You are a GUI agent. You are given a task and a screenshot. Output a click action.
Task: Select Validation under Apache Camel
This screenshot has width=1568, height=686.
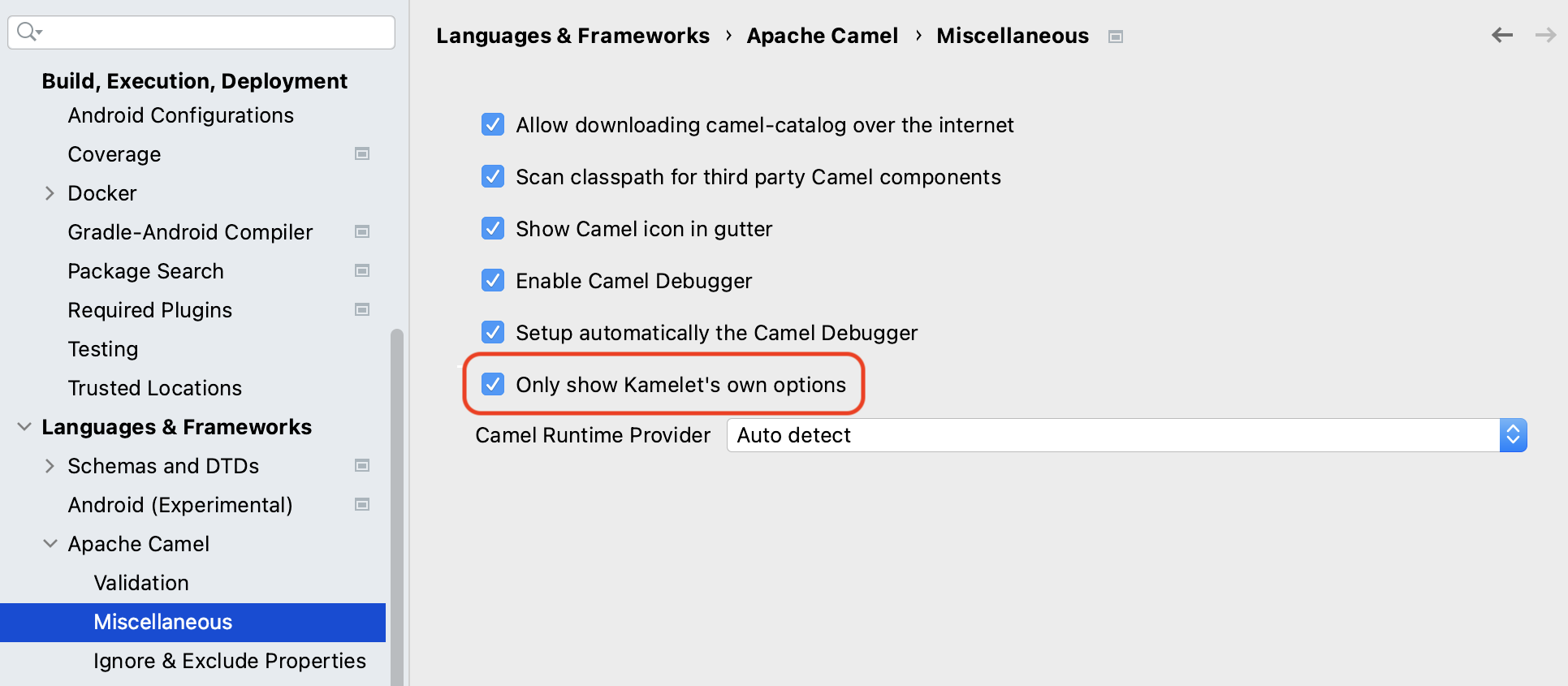[141, 582]
